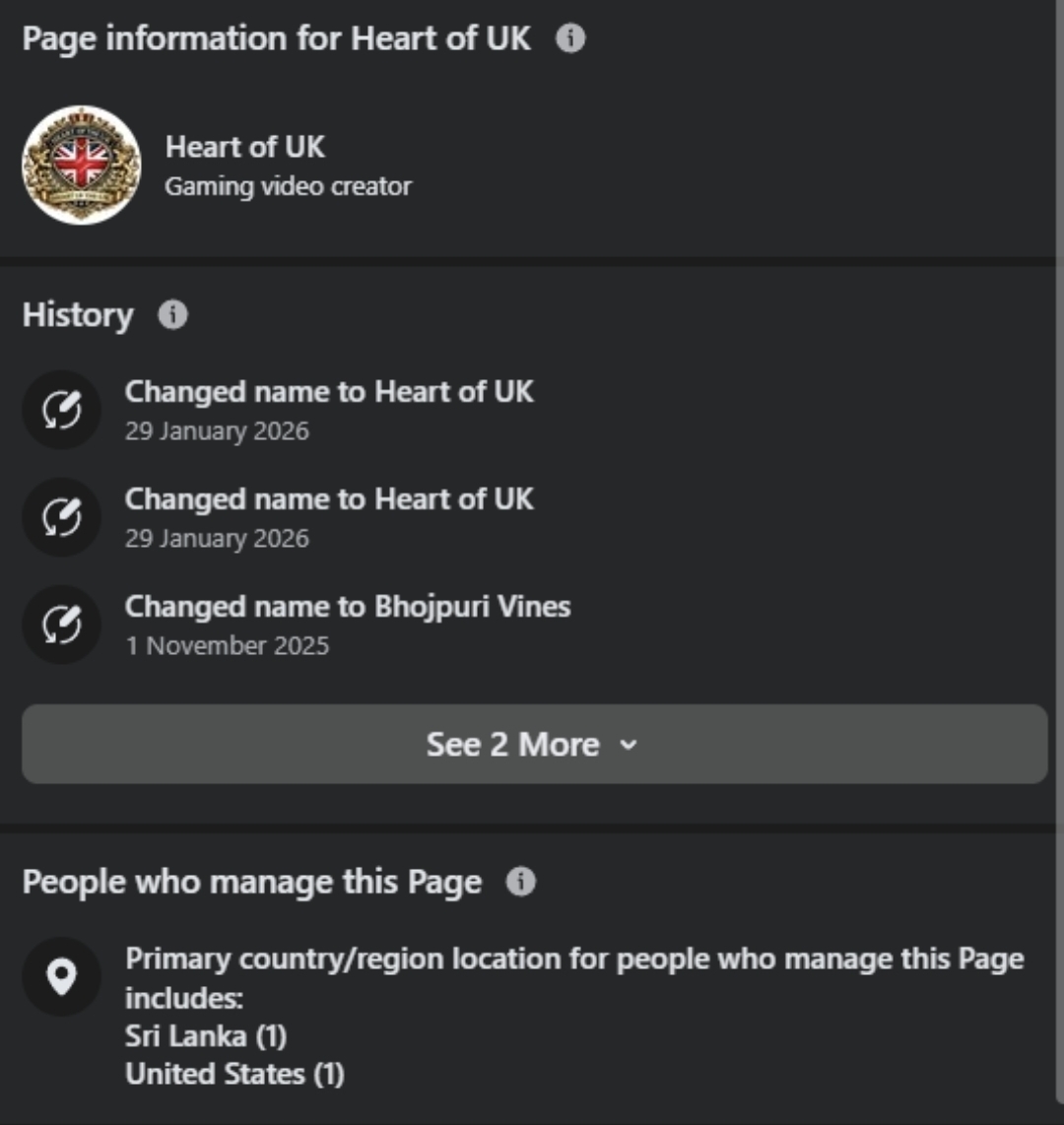
Task: Click name-change icon beside Bhojpuri Vines entry
Action: pyautogui.click(x=62, y=625)
